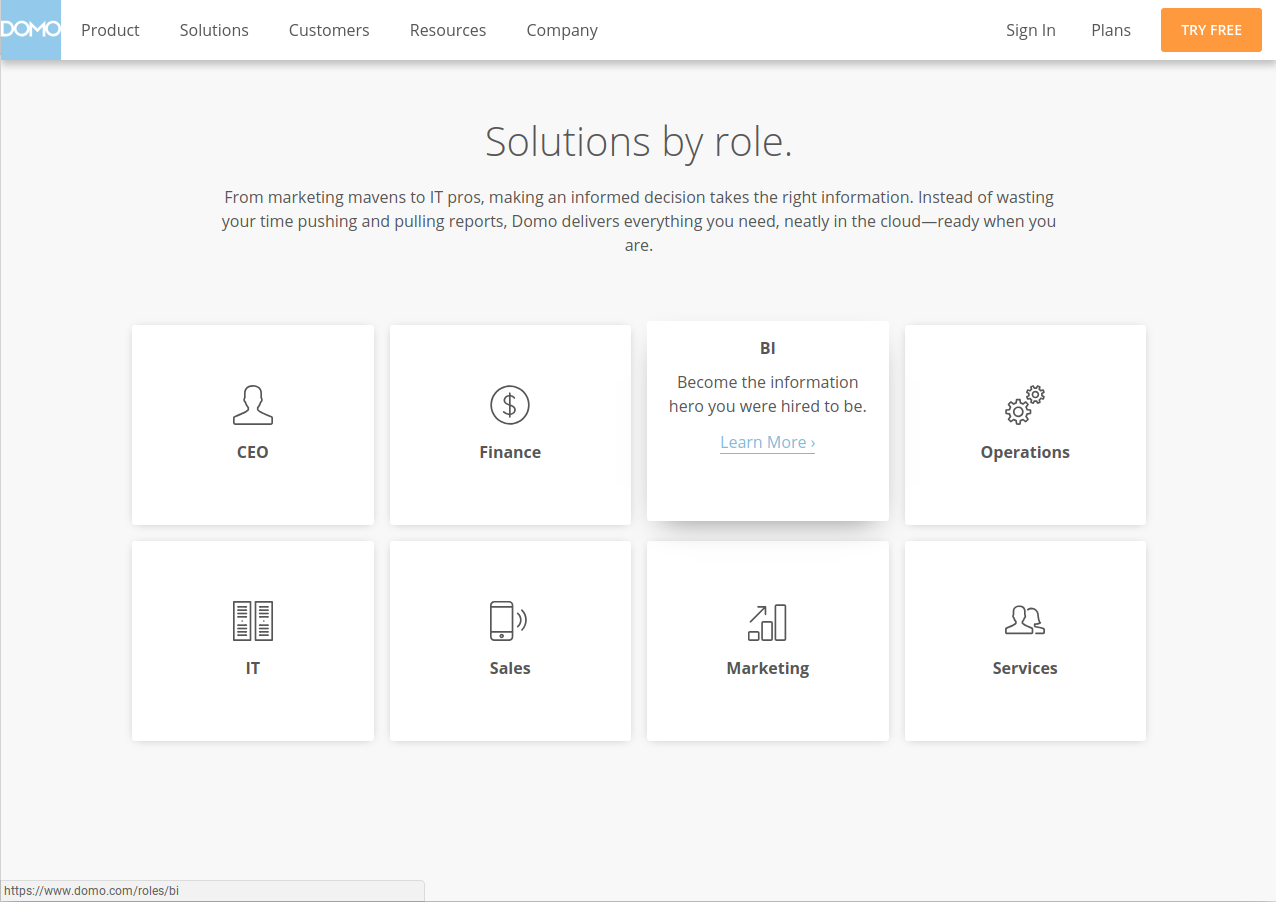Click the Services two-people icon

[1025, 621]
